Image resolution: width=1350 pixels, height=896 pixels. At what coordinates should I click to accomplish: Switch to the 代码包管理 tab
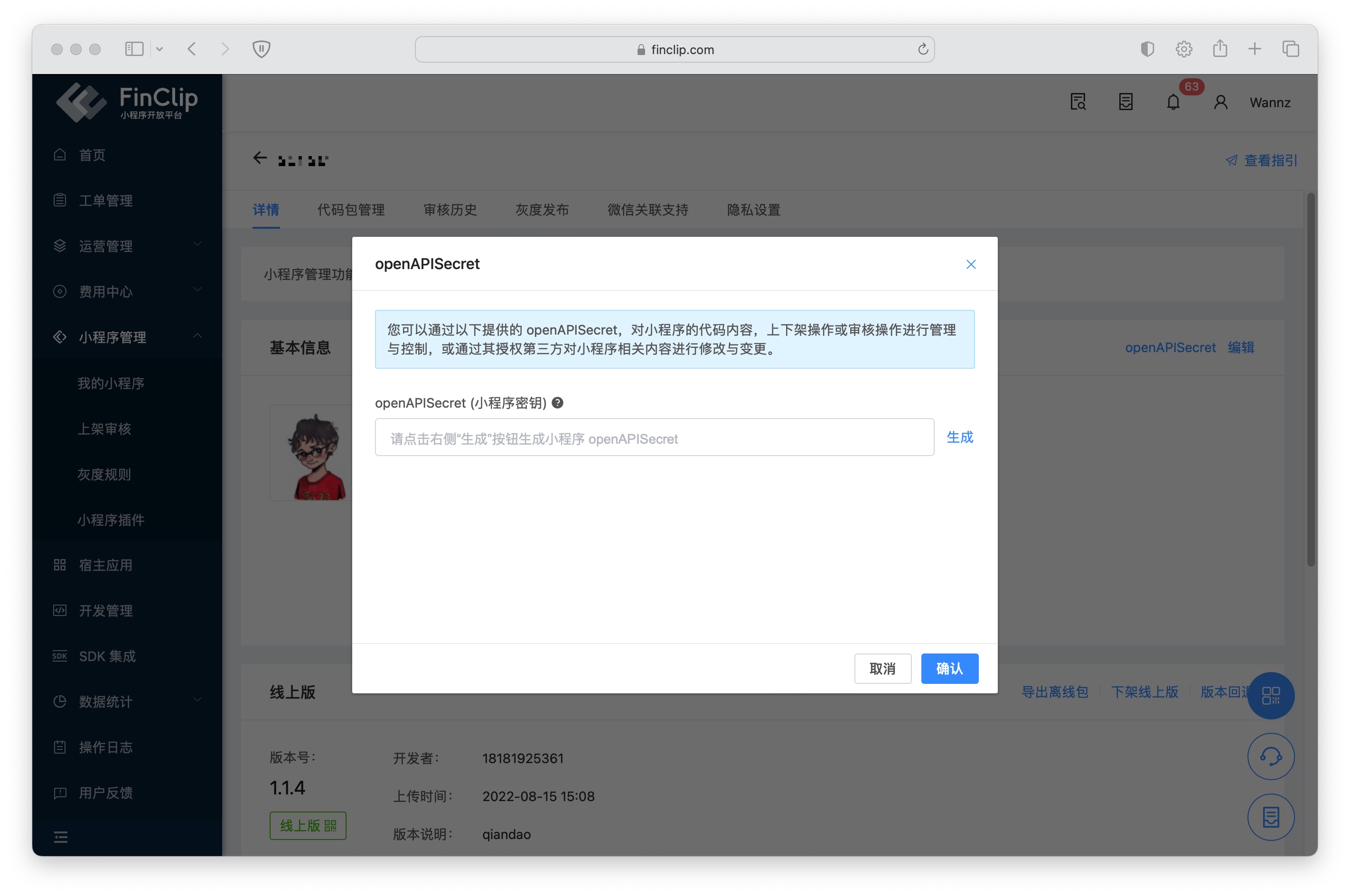[x=351, y=210]
